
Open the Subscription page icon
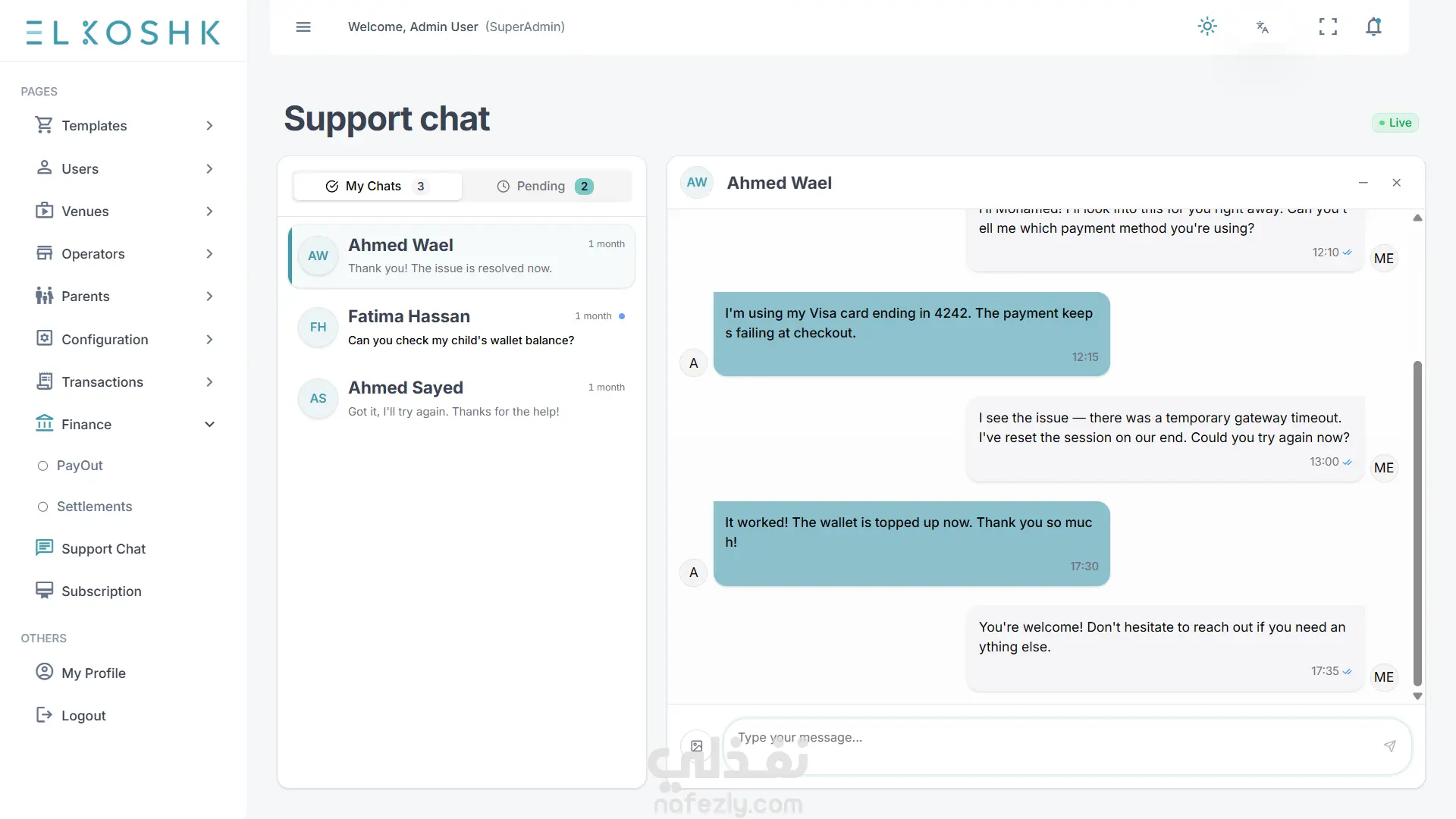click(x=45, y=590)
